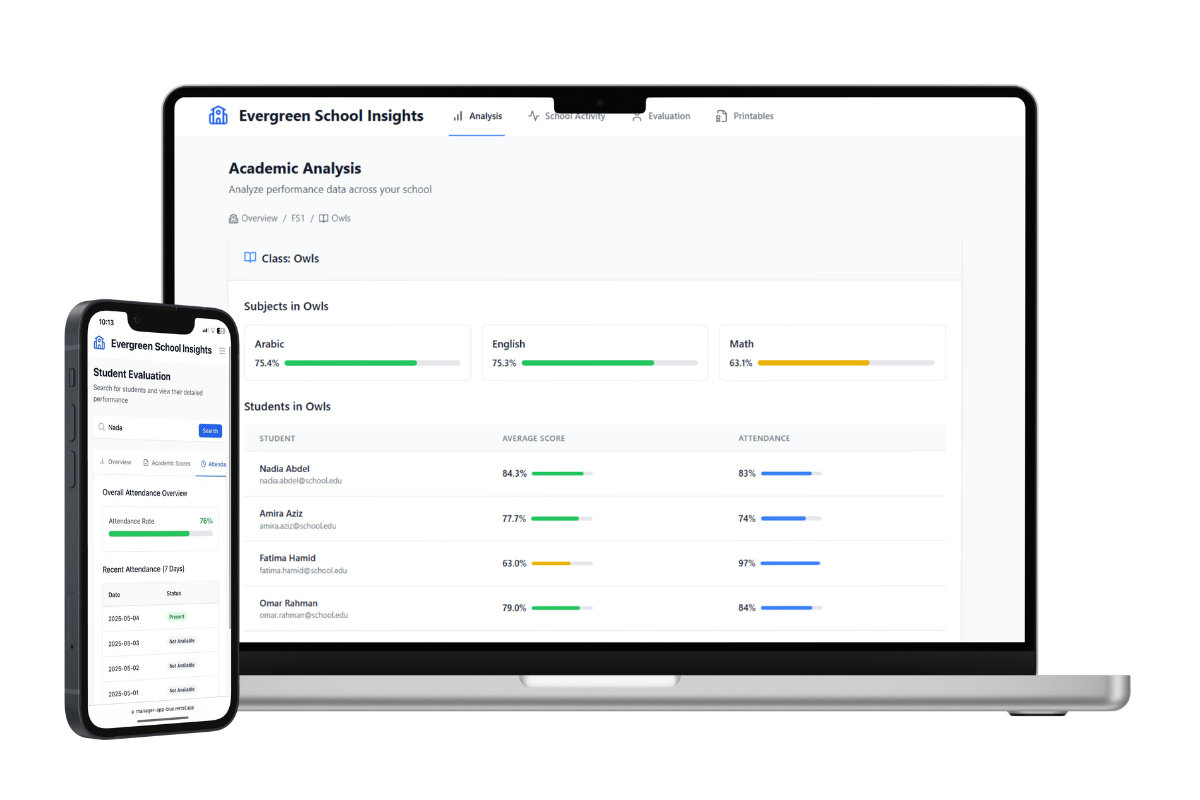Click the Overview breadcrumb home icon
1200x800 pixels.
233,218
